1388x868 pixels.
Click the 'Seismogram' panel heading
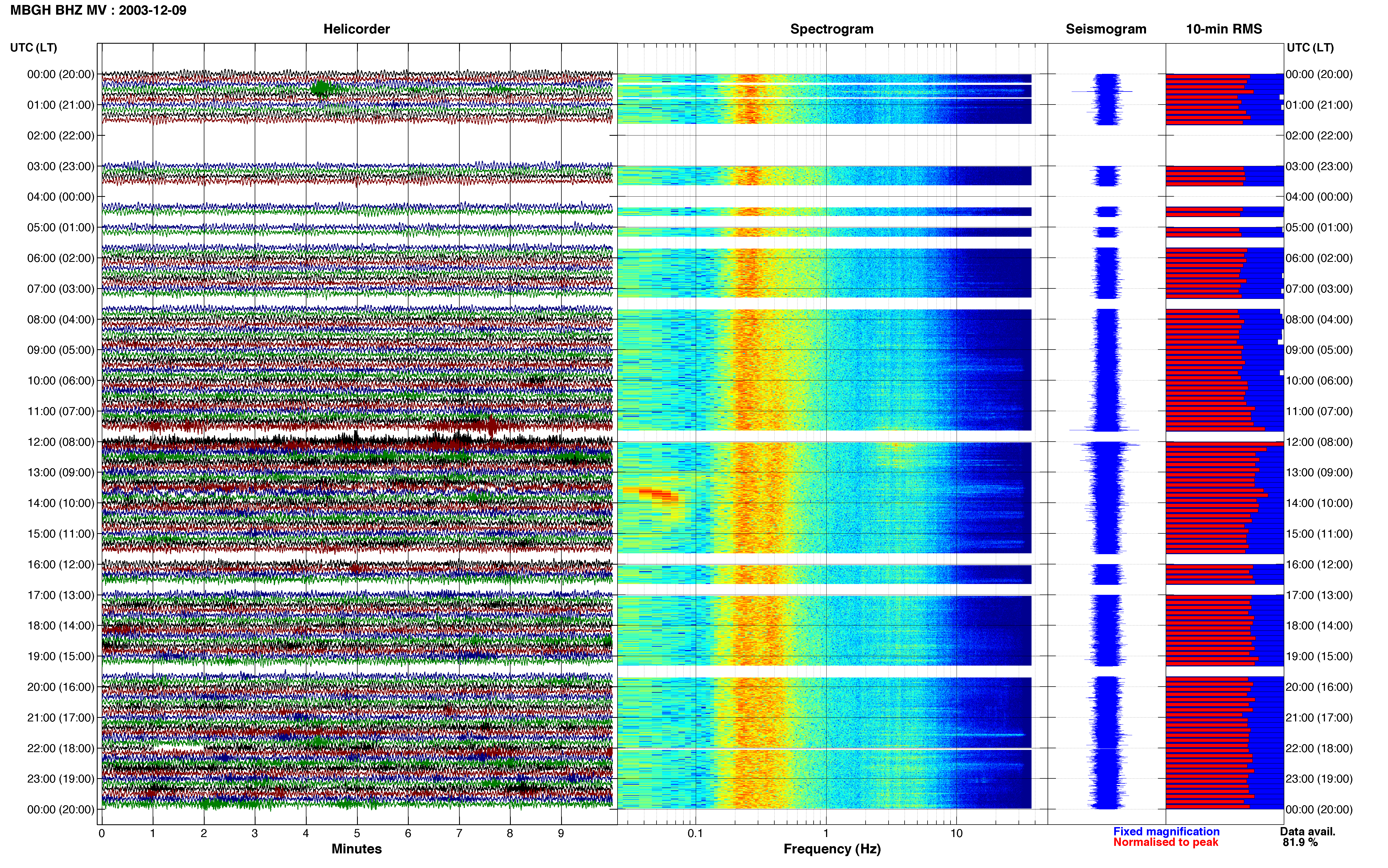pyautogui.click(x=1106, y=29)
